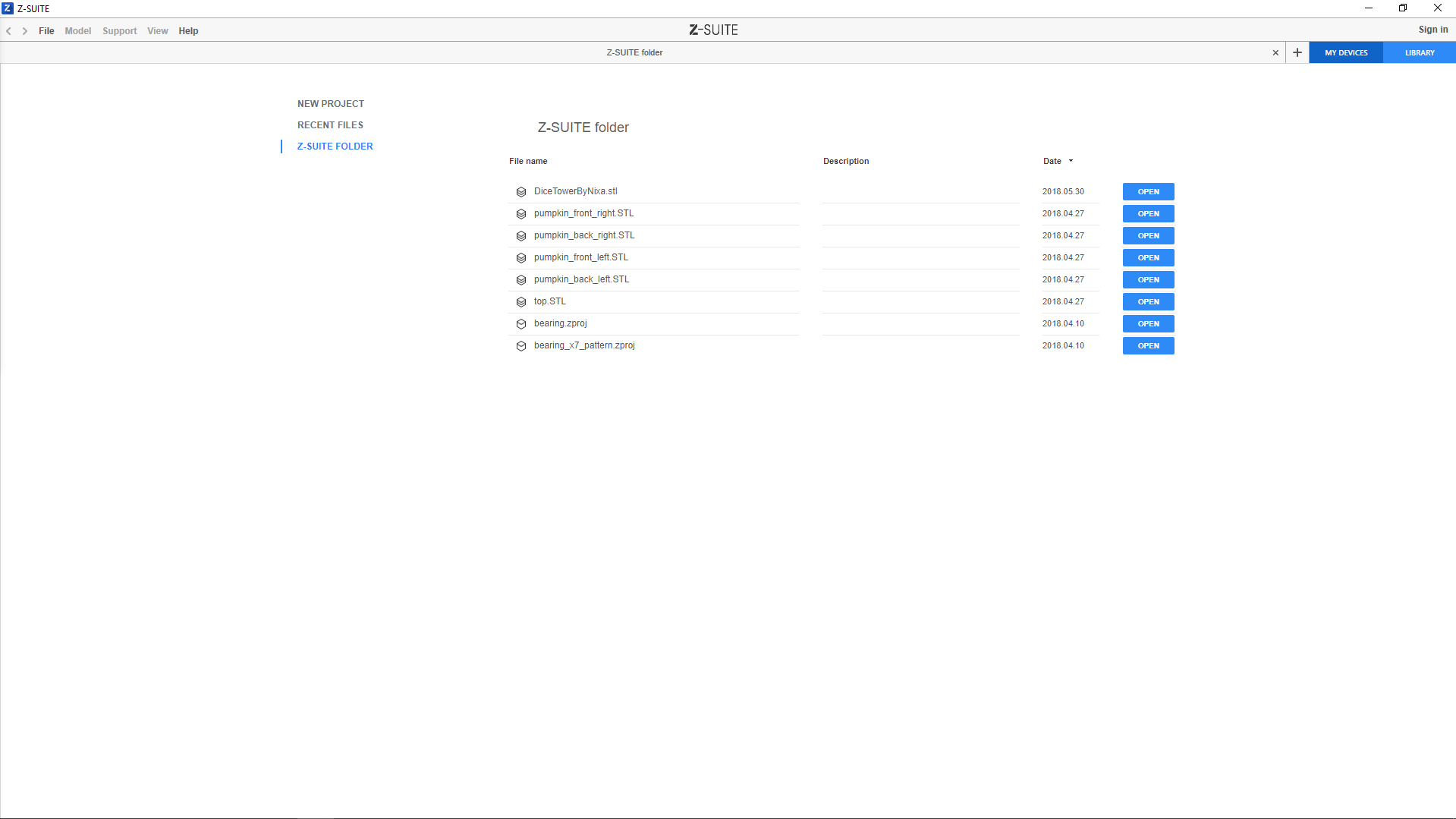Open the Help menu

pos(188,31)
